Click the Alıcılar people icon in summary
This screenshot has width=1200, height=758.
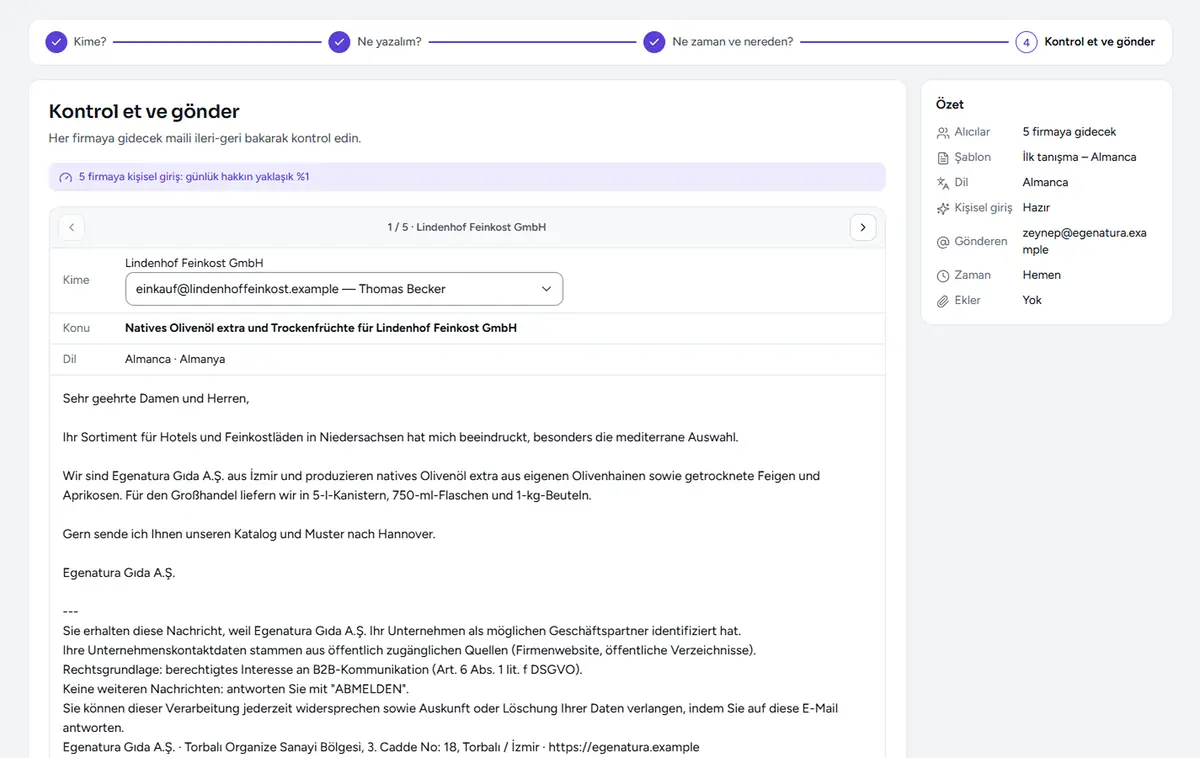(x=942, y=132)
